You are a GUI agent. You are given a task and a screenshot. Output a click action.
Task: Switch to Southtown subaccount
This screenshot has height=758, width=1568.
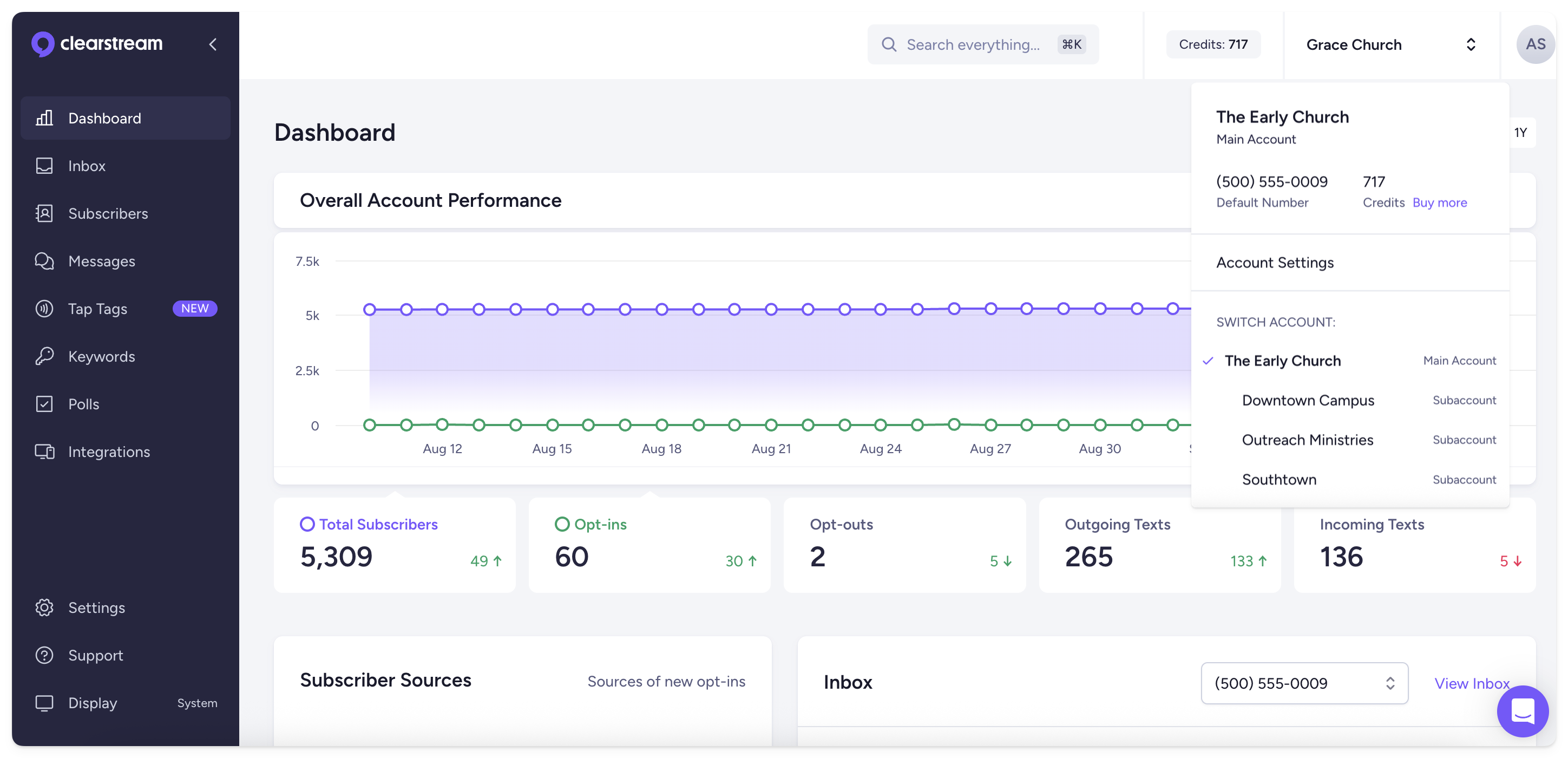[1349, 479]
